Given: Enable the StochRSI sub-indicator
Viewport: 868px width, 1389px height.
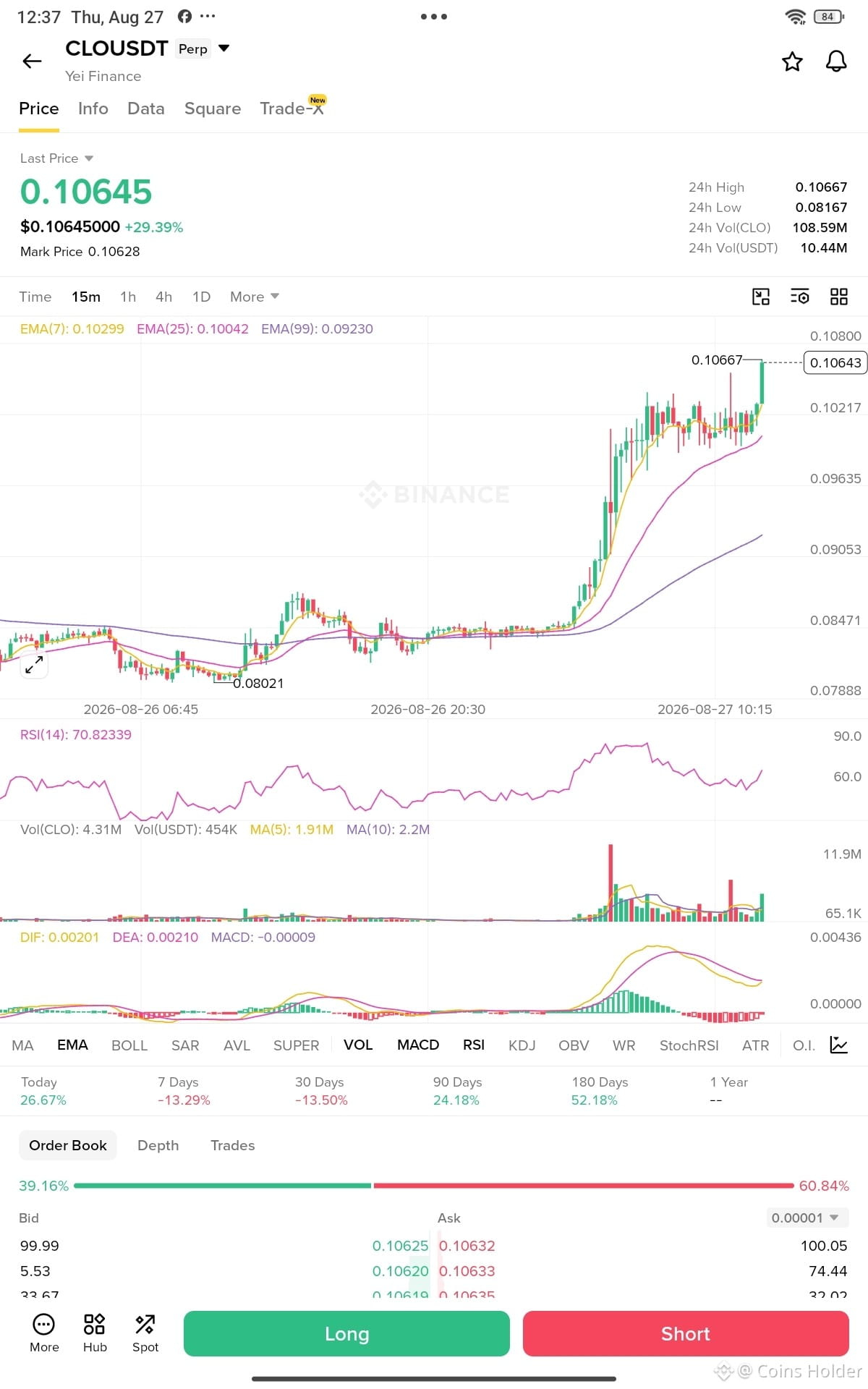Looking at the screenshot, I should (x=689, y=1045).
